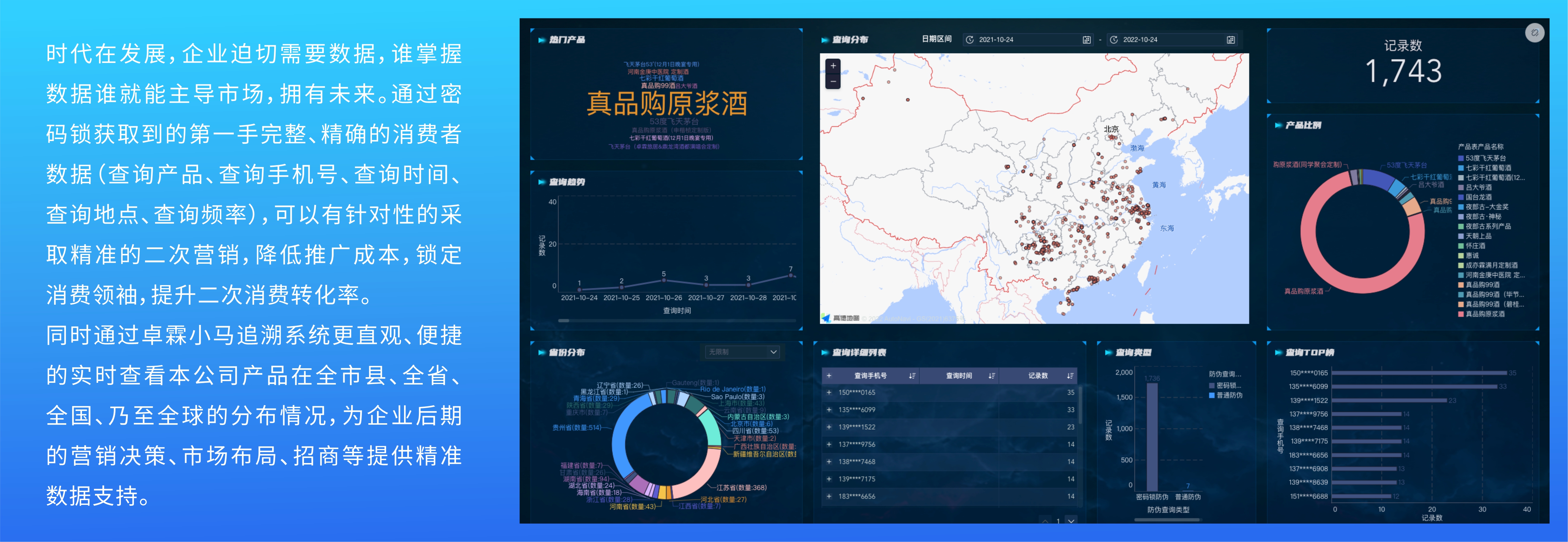Sort the table by 查询时间 column
Image resolution: width=1568 pixels, height=542 pixels.
(x=992, y=376)
